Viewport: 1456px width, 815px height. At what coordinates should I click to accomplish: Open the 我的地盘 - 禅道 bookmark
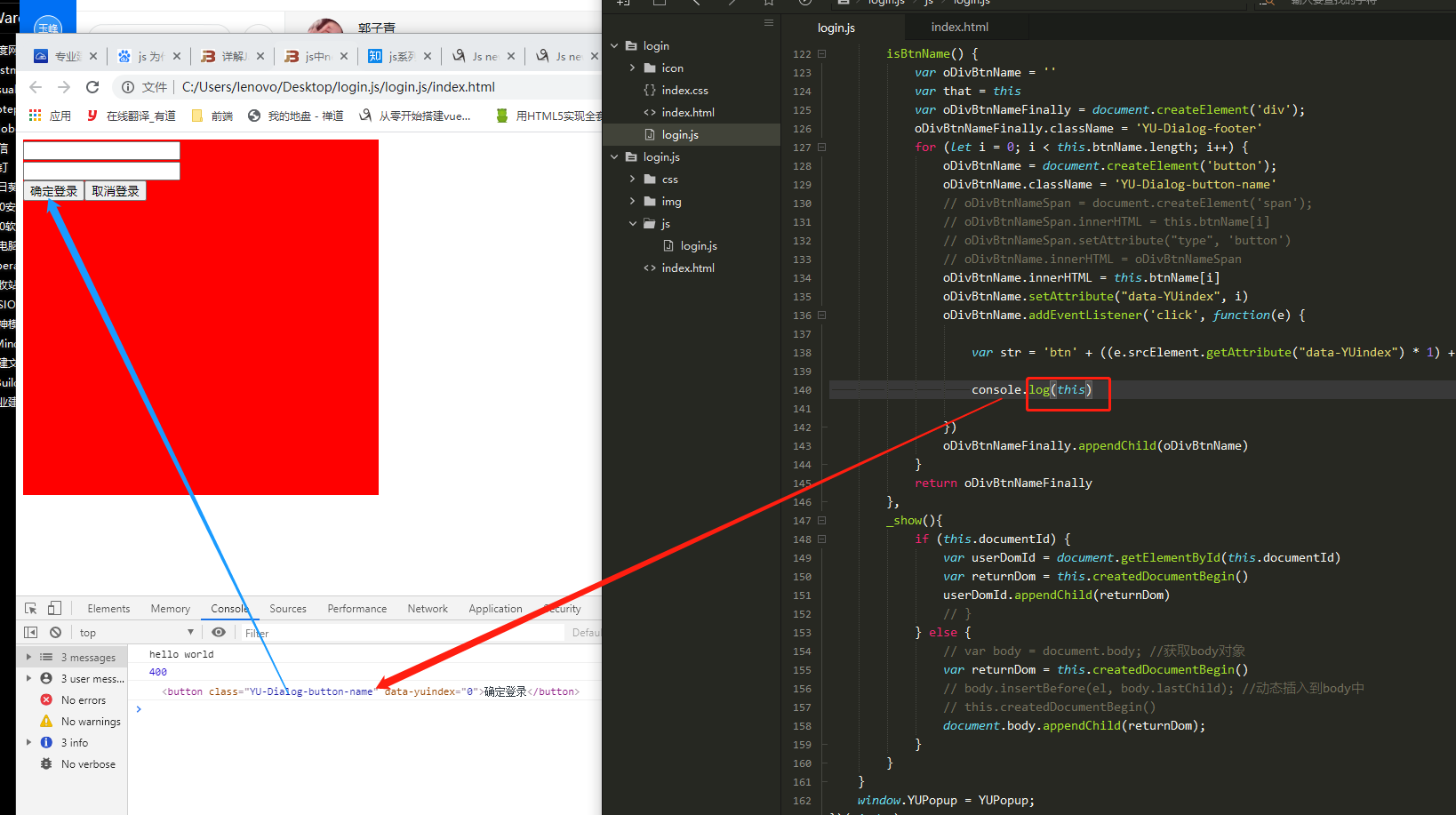point(296,116)
